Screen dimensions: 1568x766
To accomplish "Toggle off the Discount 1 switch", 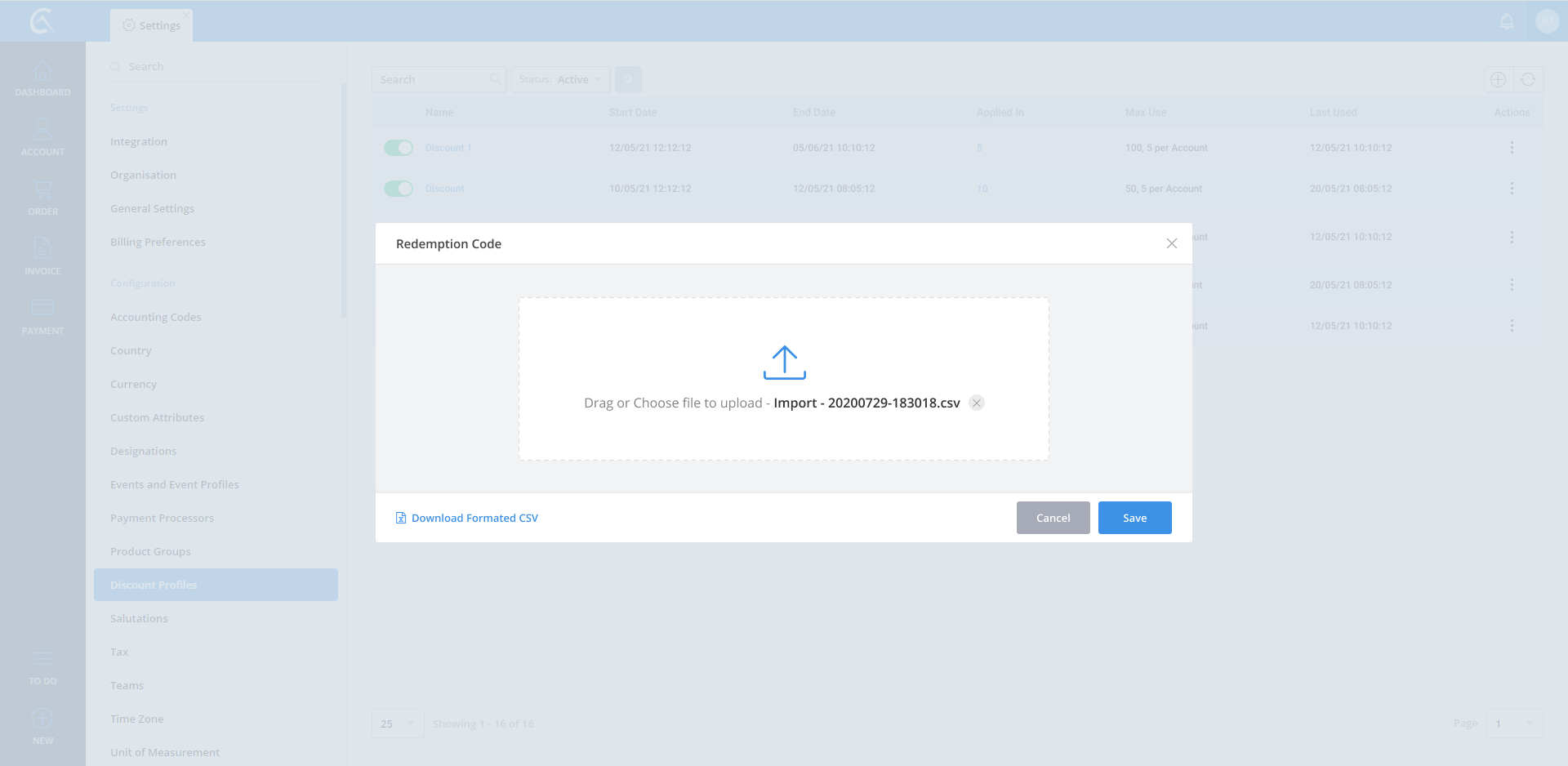I will tap(399, 148).
